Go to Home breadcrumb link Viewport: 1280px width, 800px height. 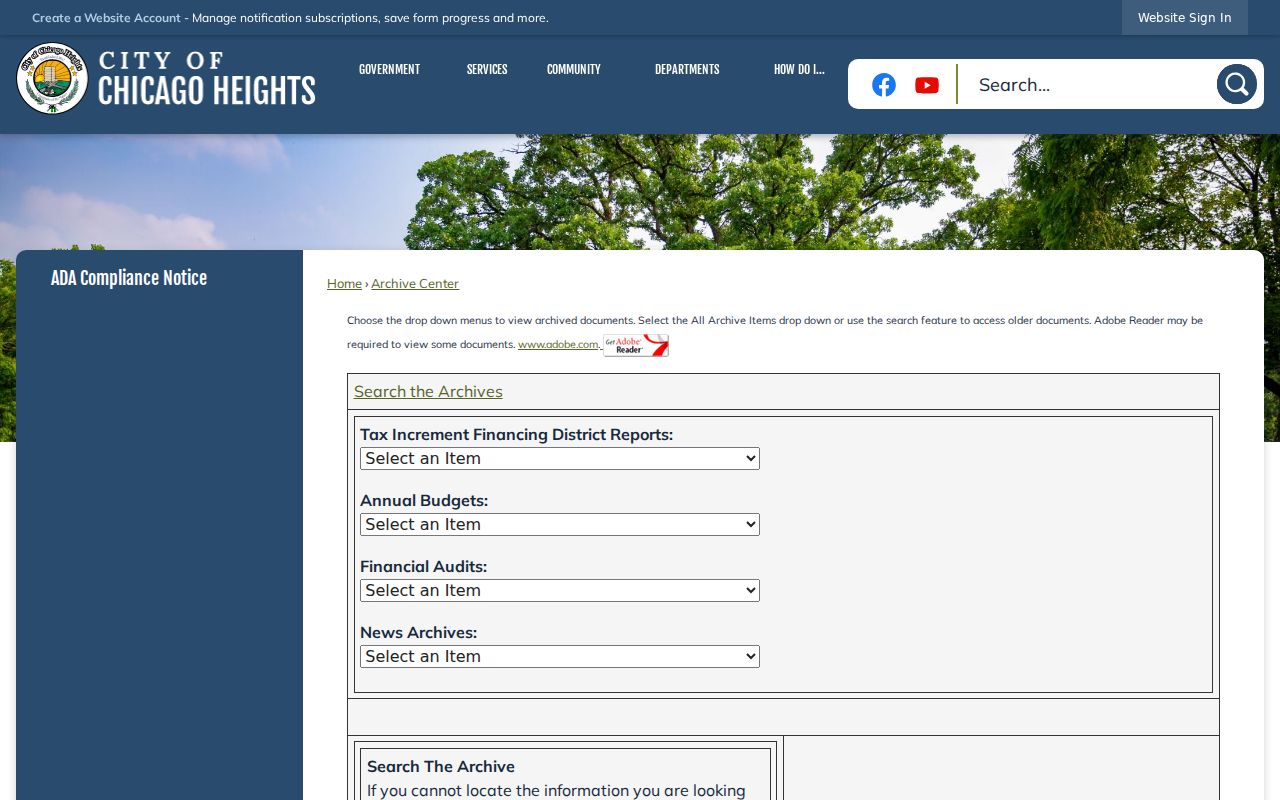pyautogui.click(x=344, y=284)
